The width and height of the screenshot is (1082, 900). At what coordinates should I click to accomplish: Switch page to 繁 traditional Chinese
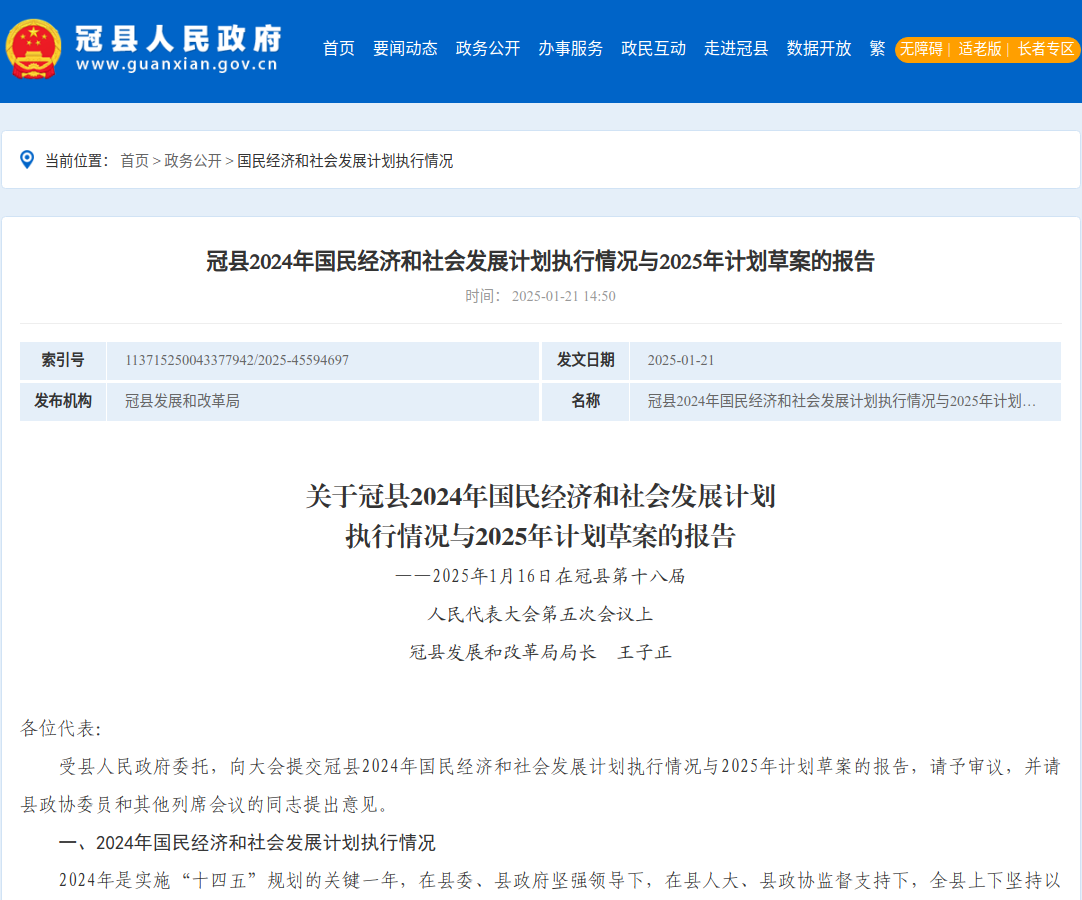pyautogui.click(x=877, y=48)
